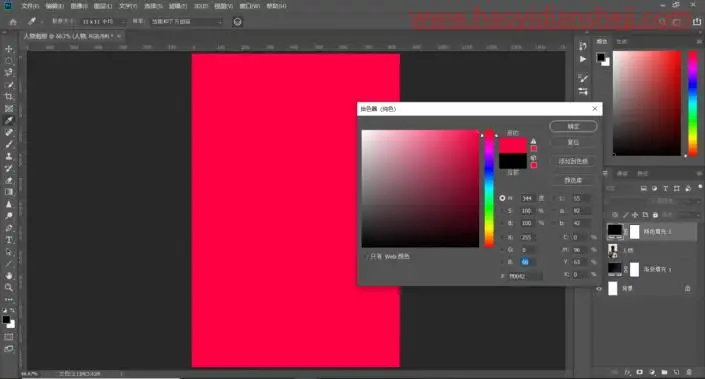Open the Color panel flyout menu
705x379 pixels.
coord(699,41)
